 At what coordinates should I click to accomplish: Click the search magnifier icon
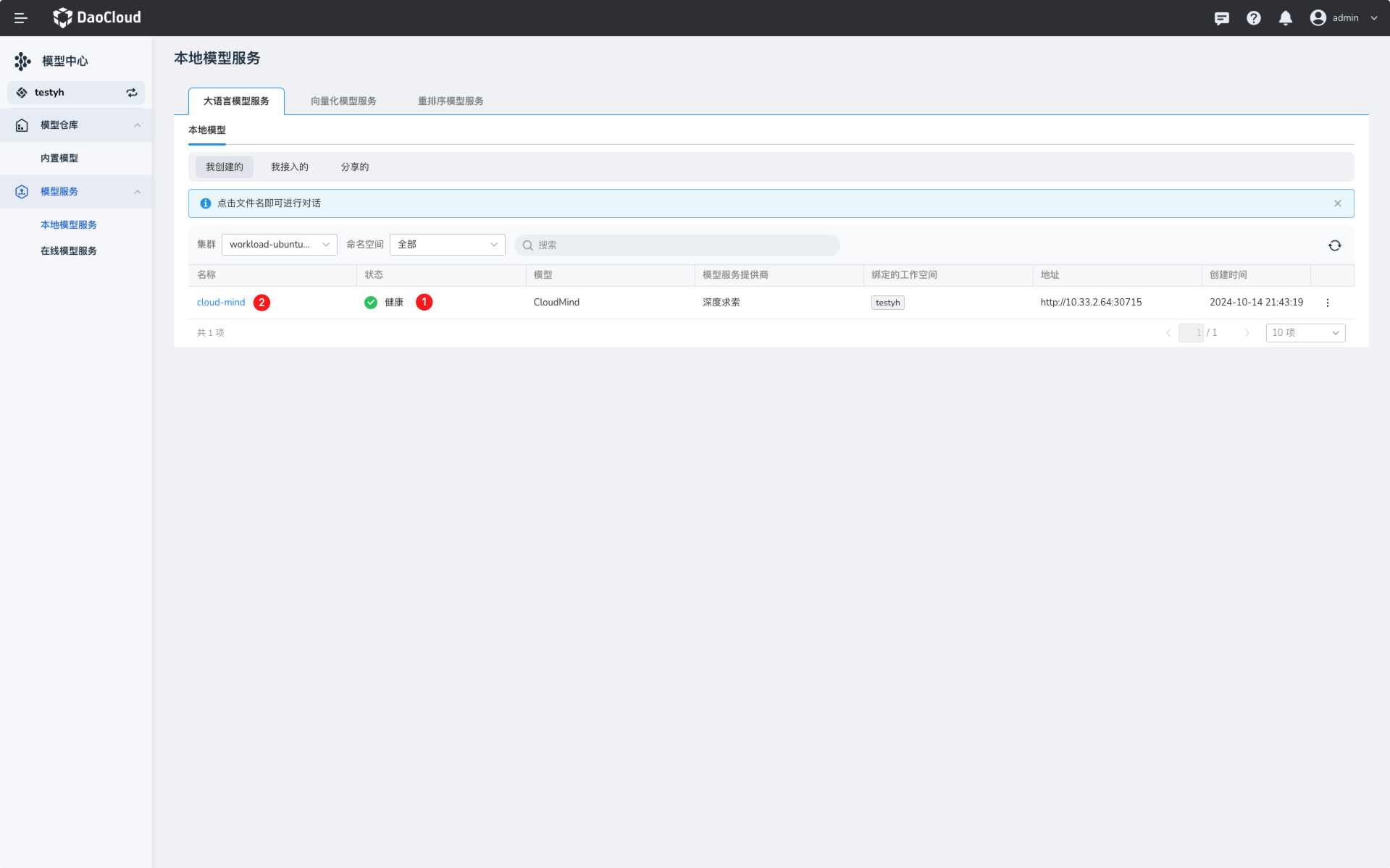pyautogui.click(x=528, y=245)
